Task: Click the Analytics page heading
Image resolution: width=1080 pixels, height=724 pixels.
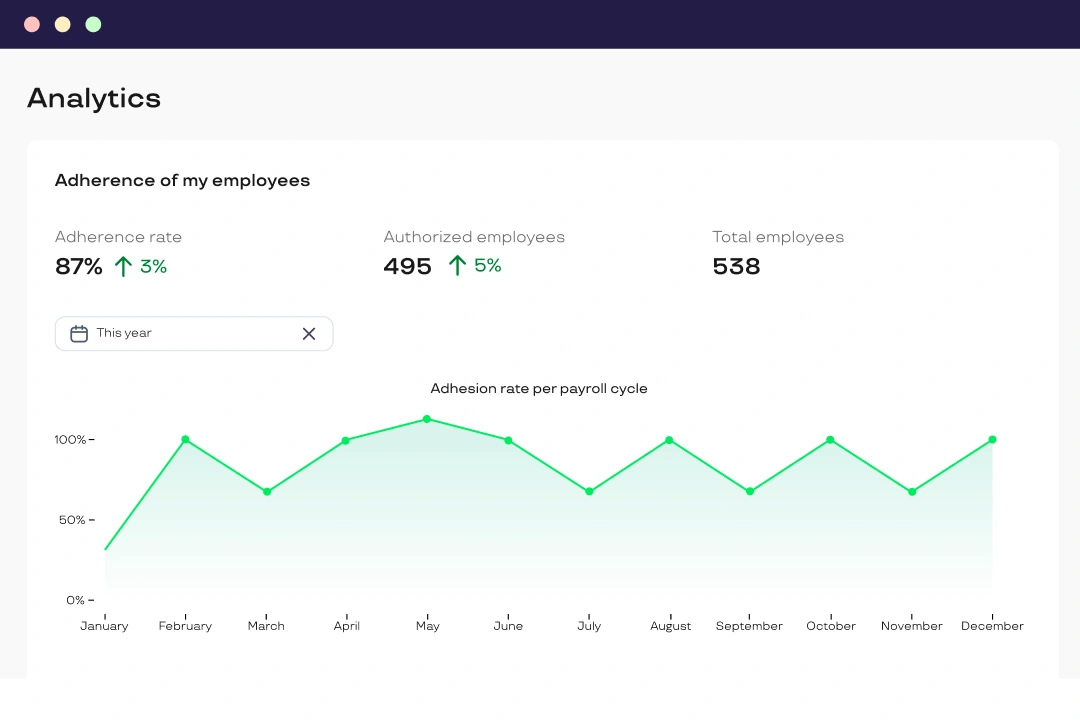Action: [x=94, y=98]
